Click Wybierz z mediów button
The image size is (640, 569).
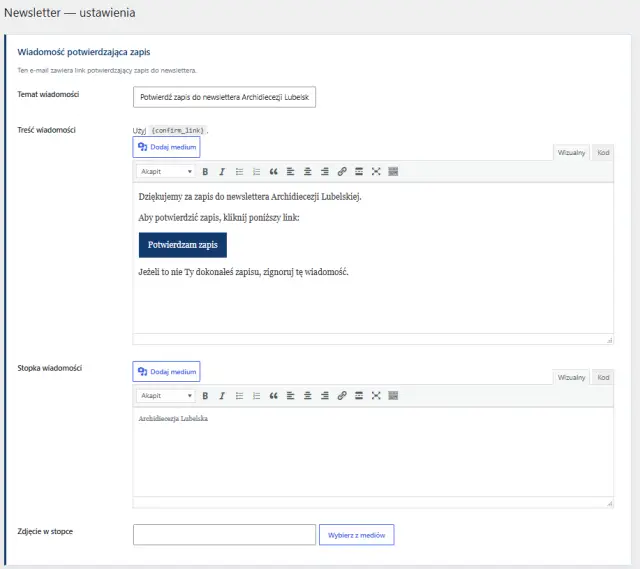[x=357, y=535]
